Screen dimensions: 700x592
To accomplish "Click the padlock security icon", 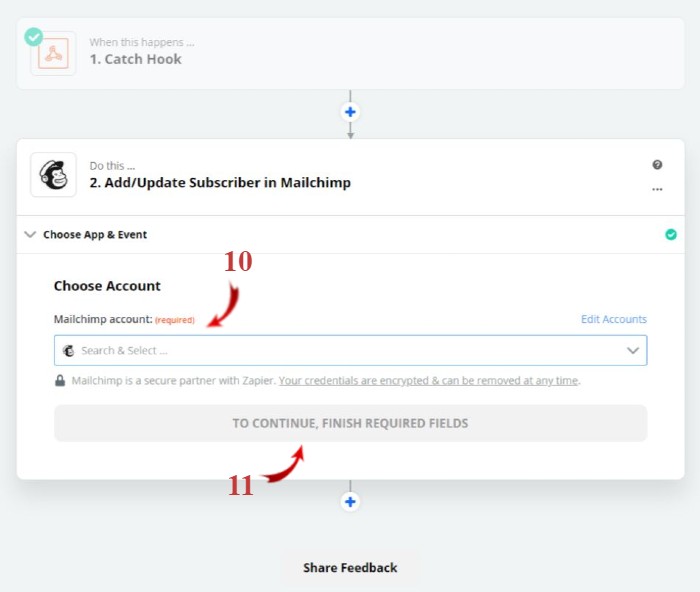I will (x=60, y=380).
